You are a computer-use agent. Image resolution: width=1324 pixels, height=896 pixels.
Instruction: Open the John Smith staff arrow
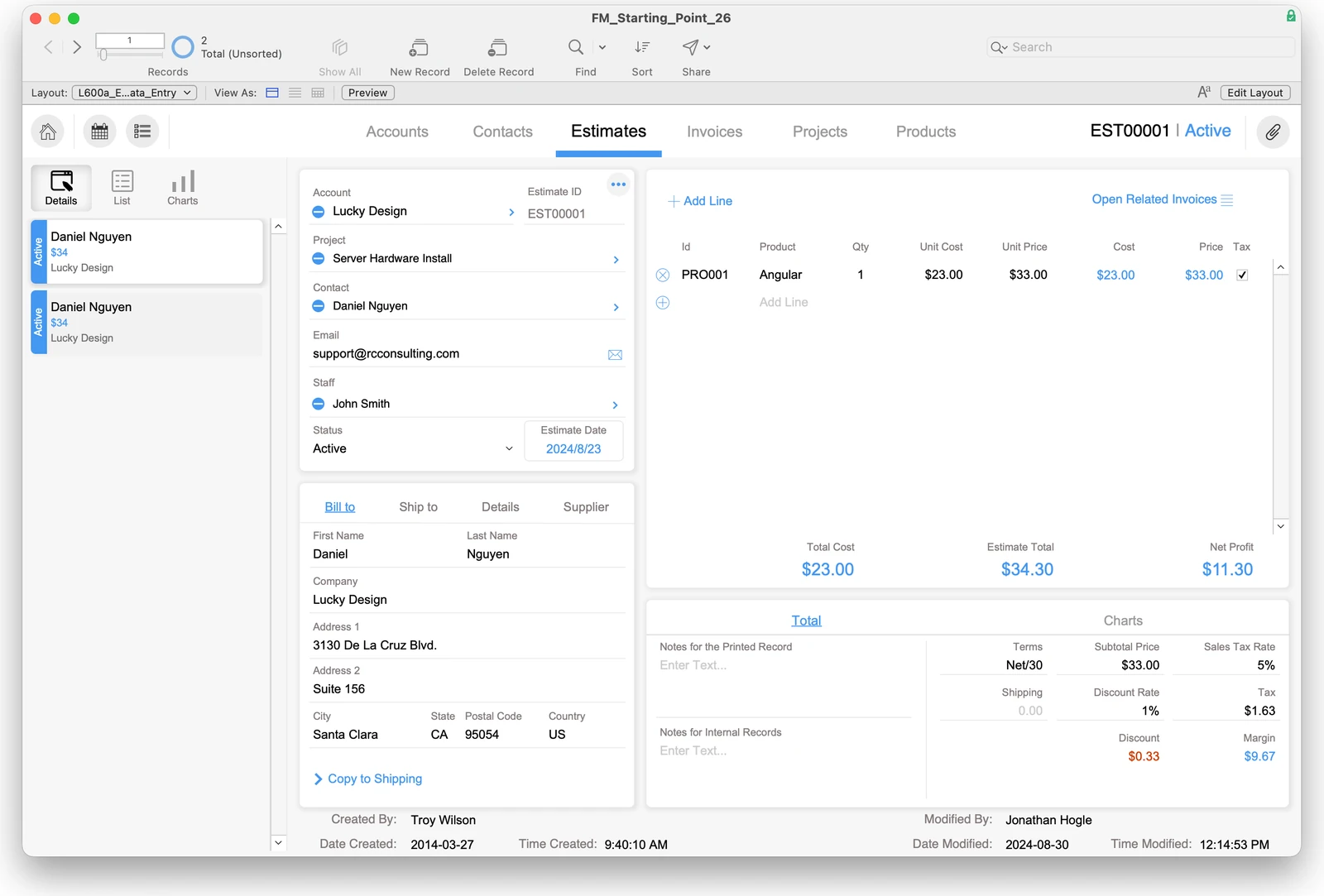coord(615,405)
